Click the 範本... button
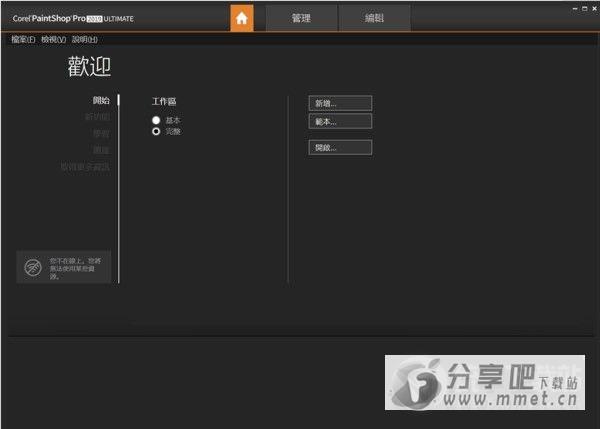 pyautogui.click(x=340, y=122)
